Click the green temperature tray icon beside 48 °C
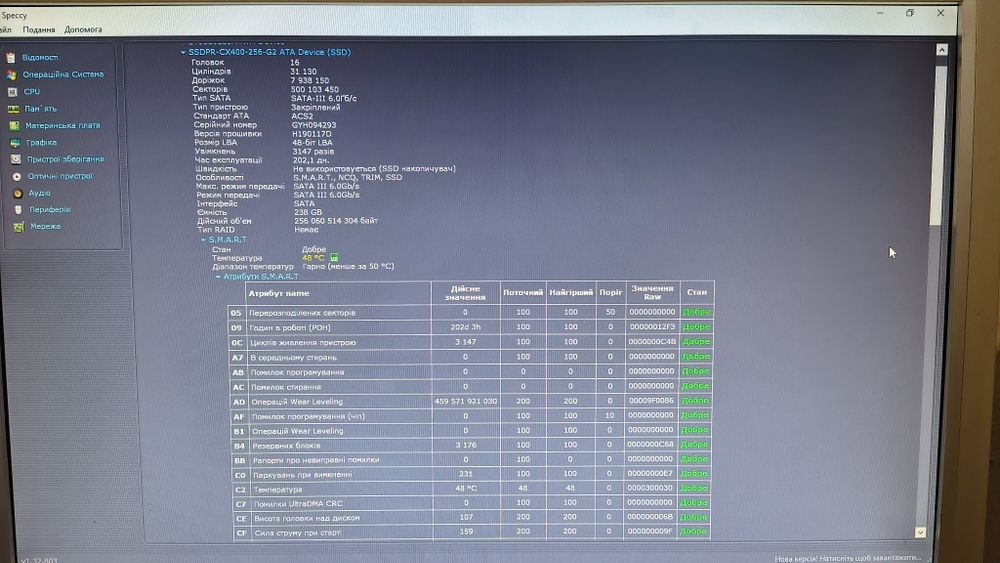The width and height of the screenshot is (1000, 563). pyautogui.click(x=334, y=258)
